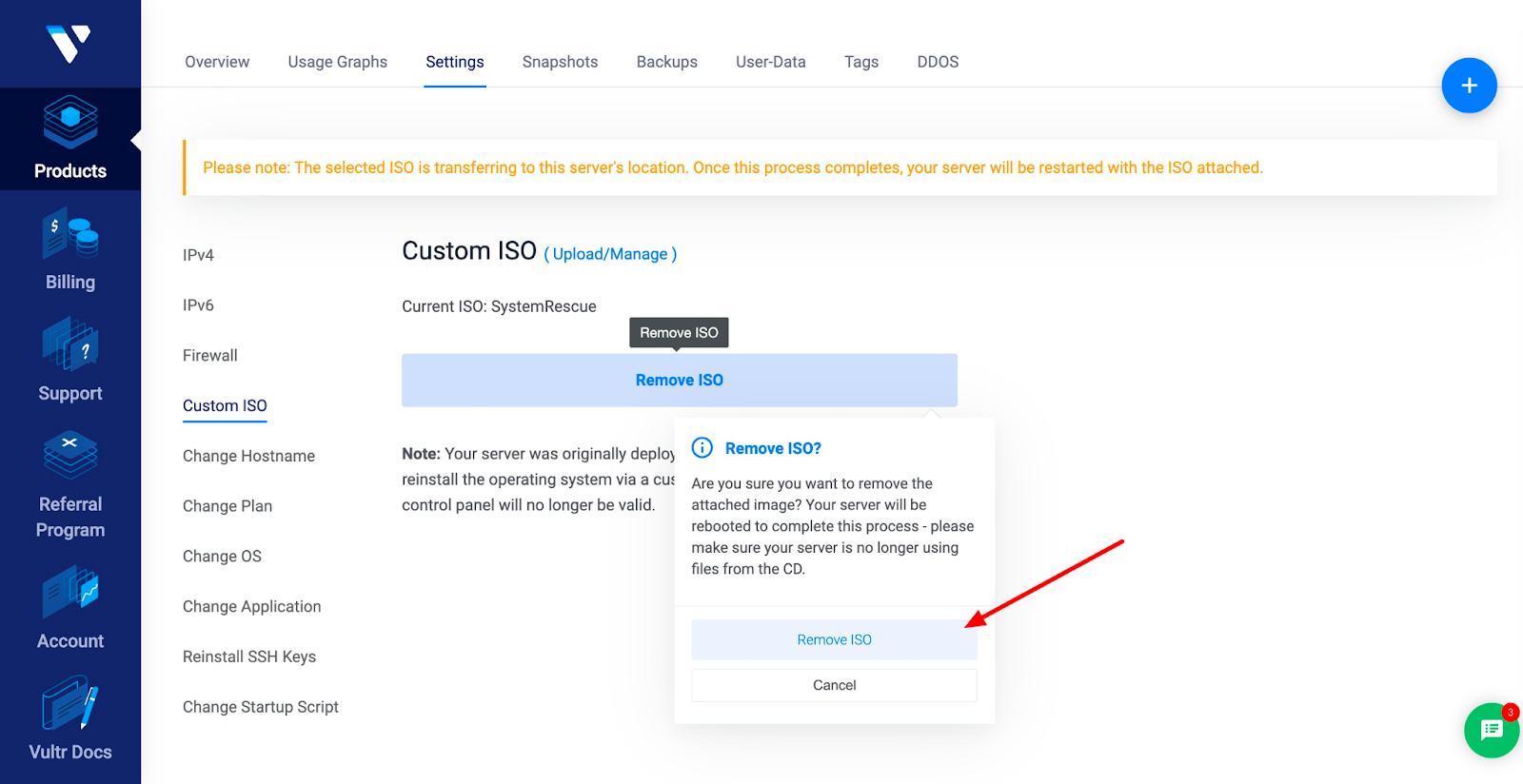Select IPv6 in settings menu
Screen dimensions: 1523x784
(x=198, y=305)
